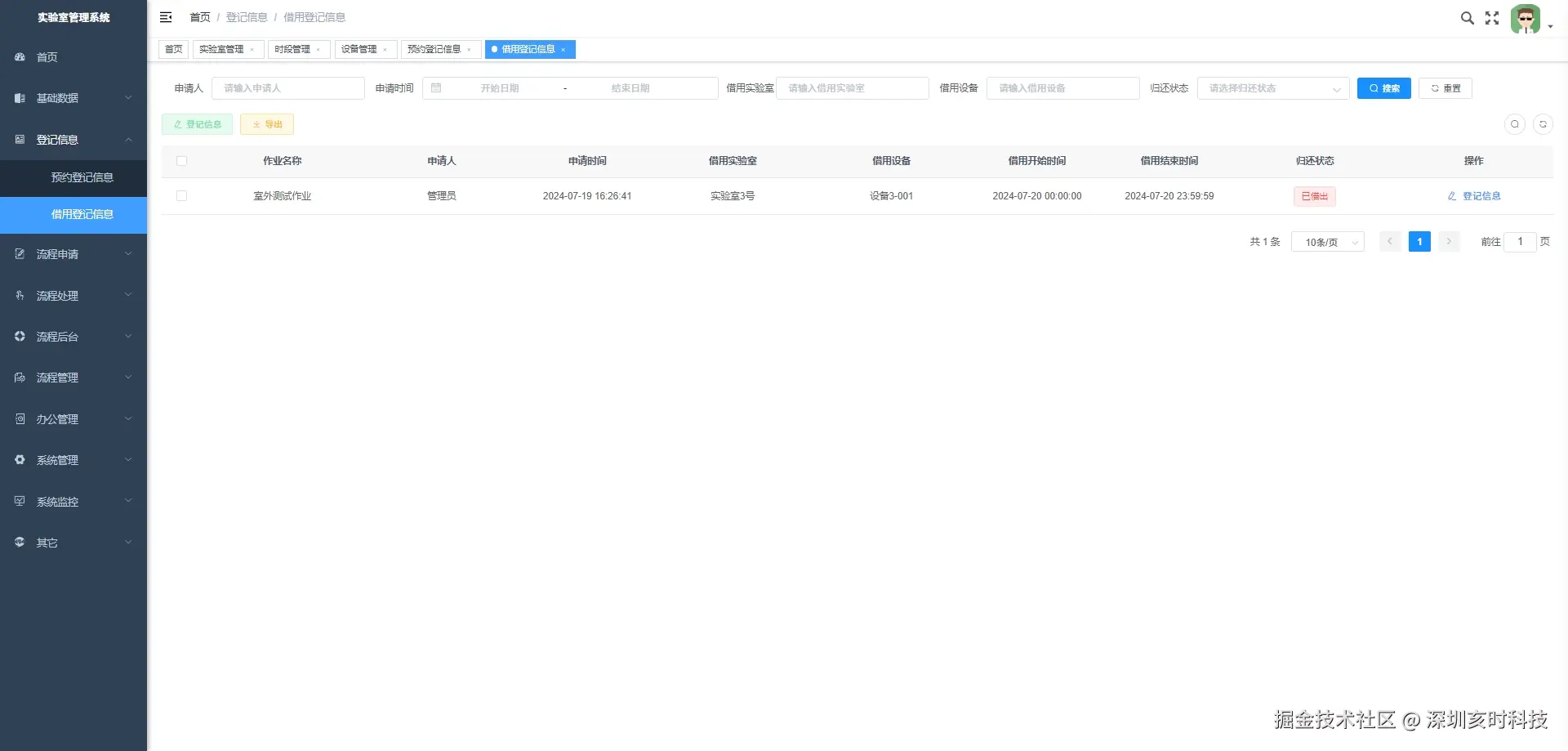This screenshot has width=1568, height=751.
Task: Expand the 流程管理 menu
Action: (73, 378)
